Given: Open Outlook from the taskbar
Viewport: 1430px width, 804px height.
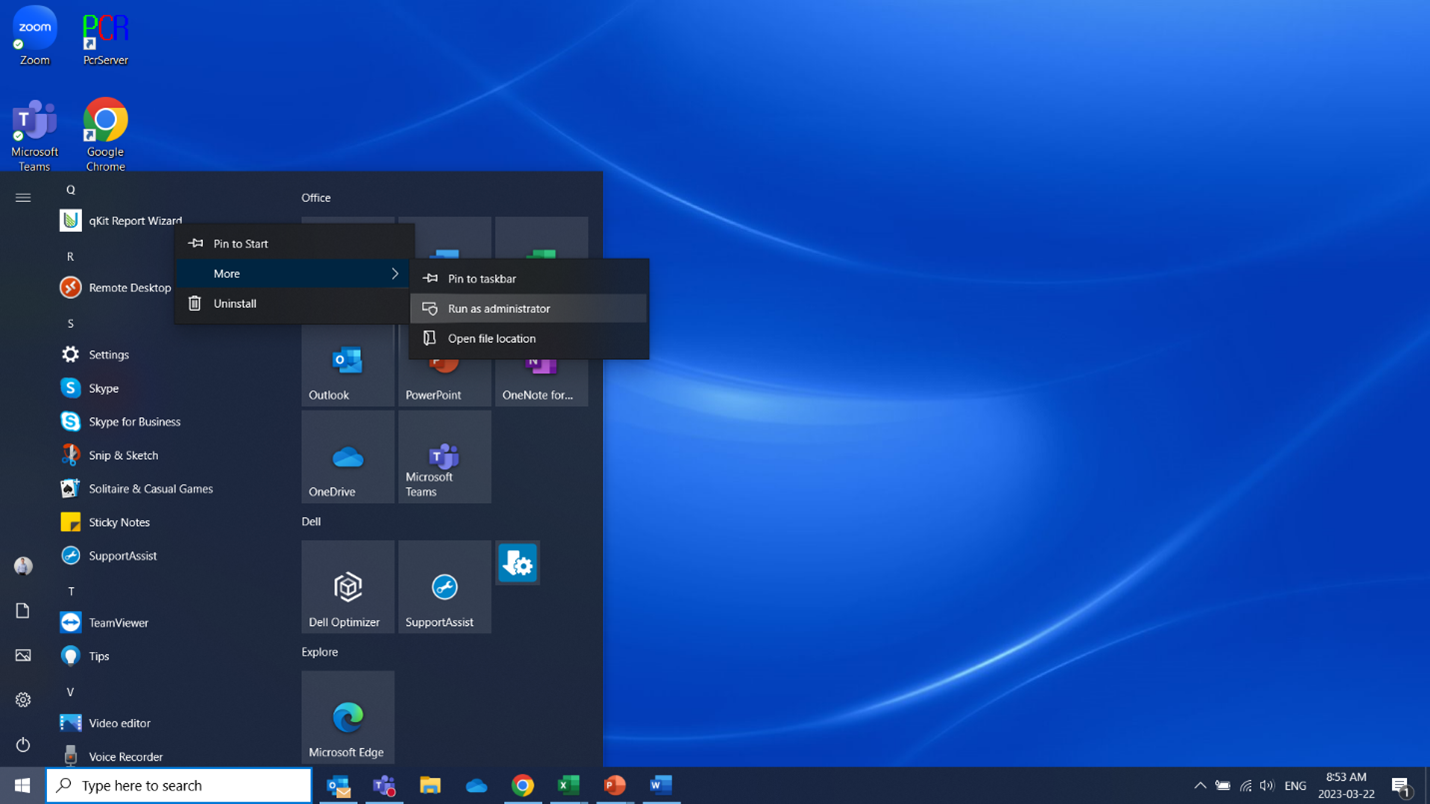Looking at the screenshot, I should [x=338, y=786].
